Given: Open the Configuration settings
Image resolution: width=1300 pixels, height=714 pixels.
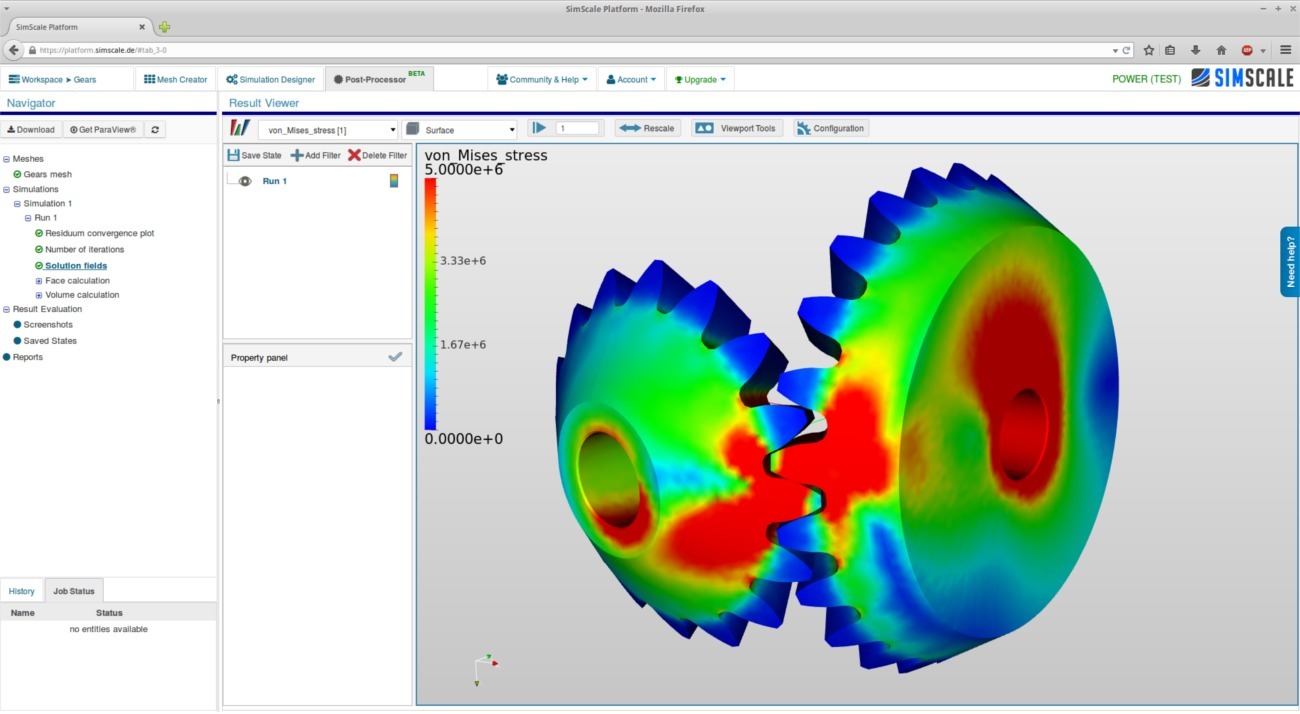Looking at the screenshot, I should point(831,128).
